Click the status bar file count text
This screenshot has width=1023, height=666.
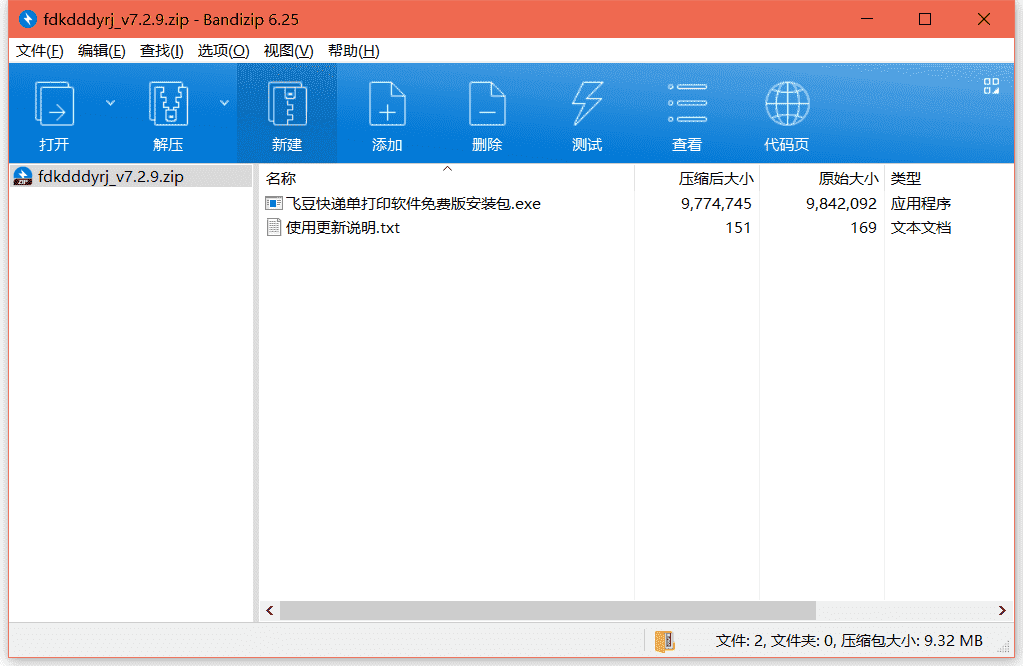pos(849,641)
